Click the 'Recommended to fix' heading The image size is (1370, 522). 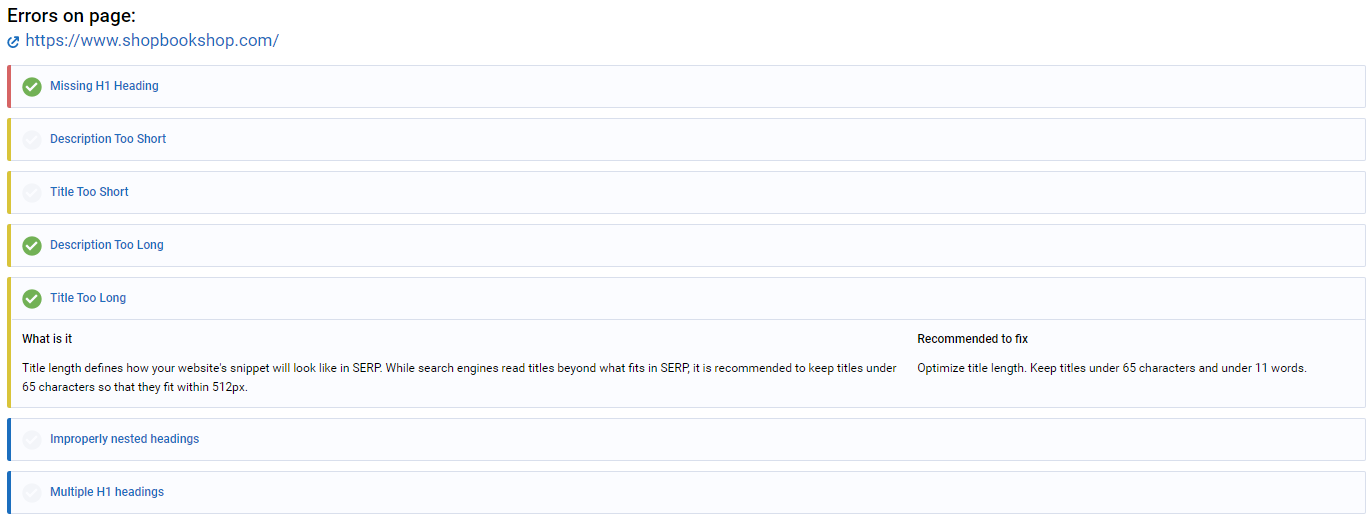972,339
